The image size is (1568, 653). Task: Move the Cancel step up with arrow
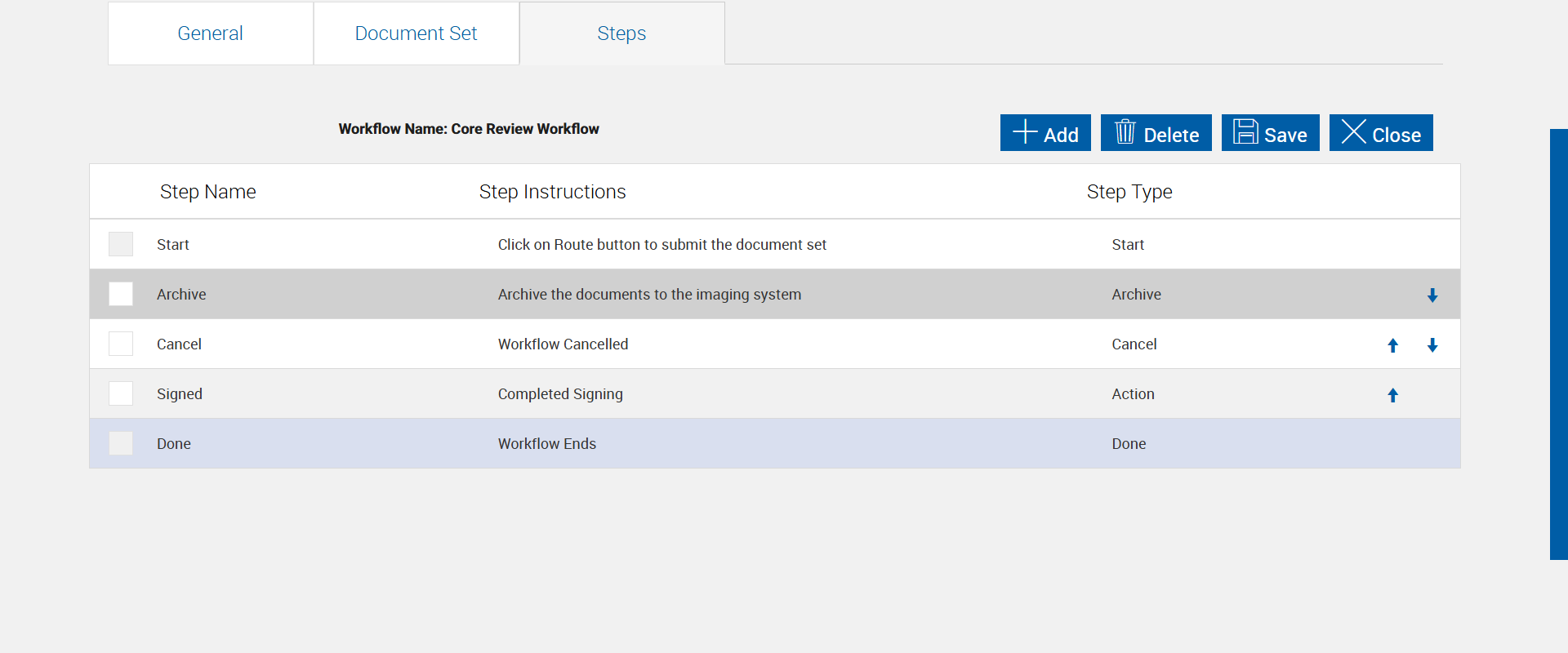coord(1393,345)
